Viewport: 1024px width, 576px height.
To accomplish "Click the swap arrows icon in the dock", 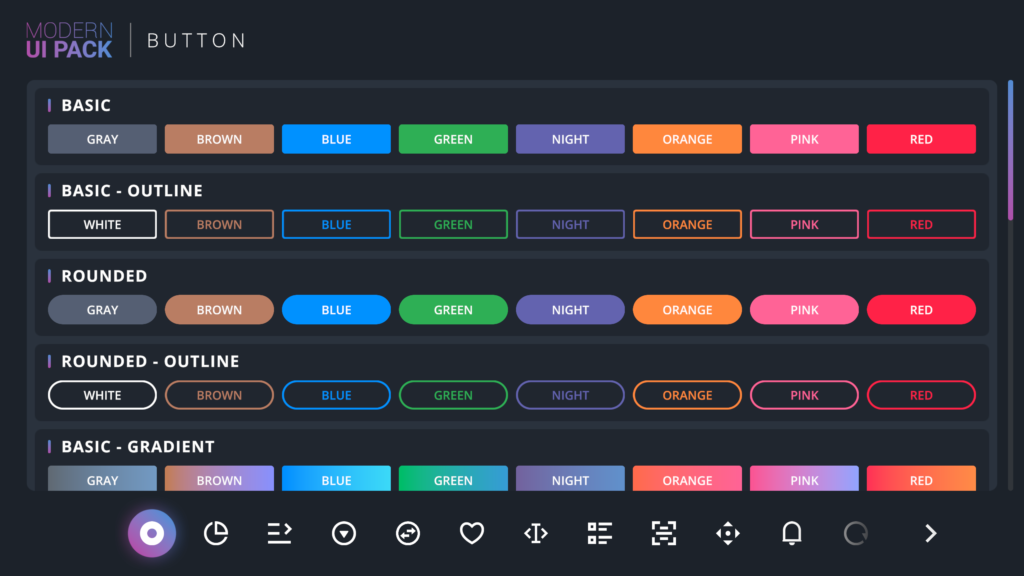I will [408, 533].
